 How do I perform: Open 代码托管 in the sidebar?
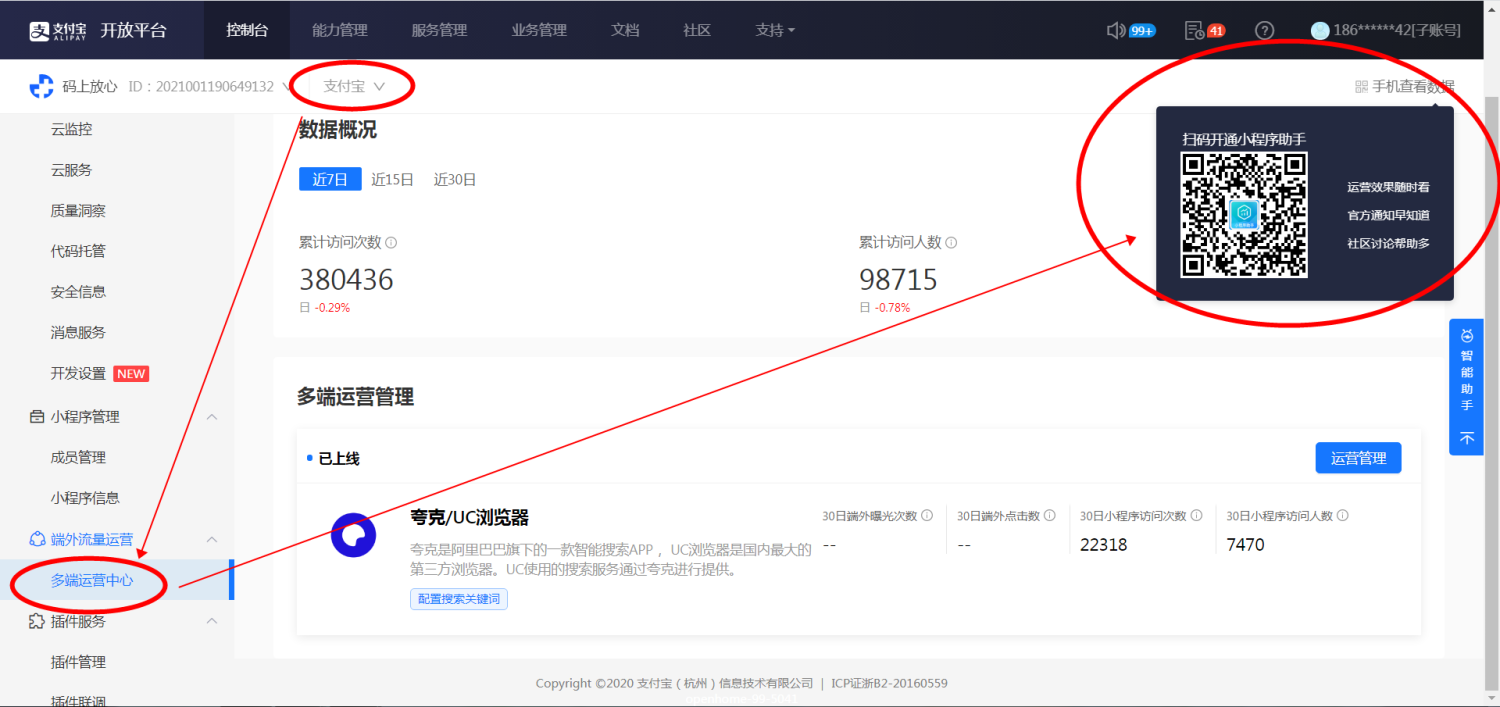click(78, 251)
